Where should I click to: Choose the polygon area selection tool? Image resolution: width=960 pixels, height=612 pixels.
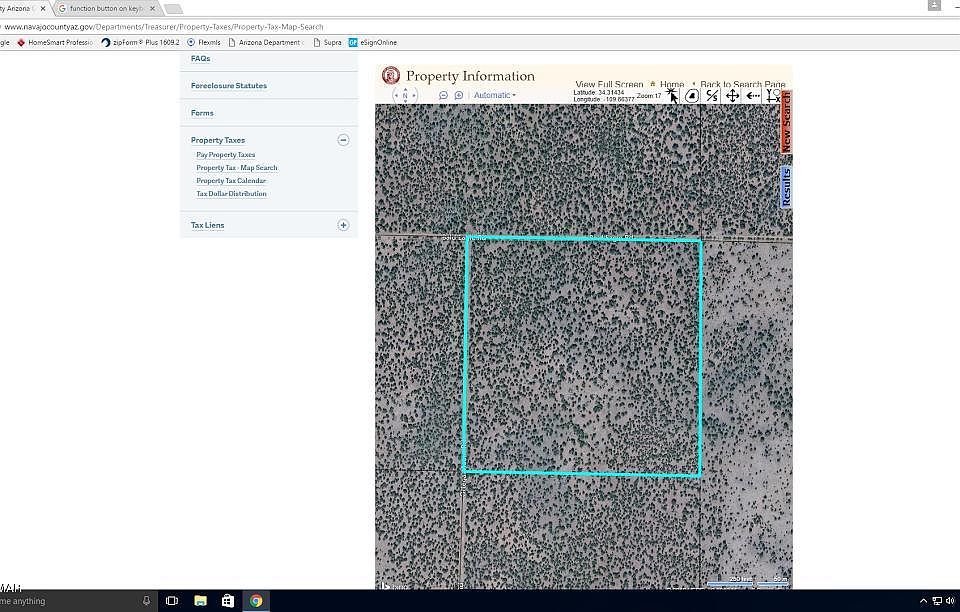coord(692,96)
